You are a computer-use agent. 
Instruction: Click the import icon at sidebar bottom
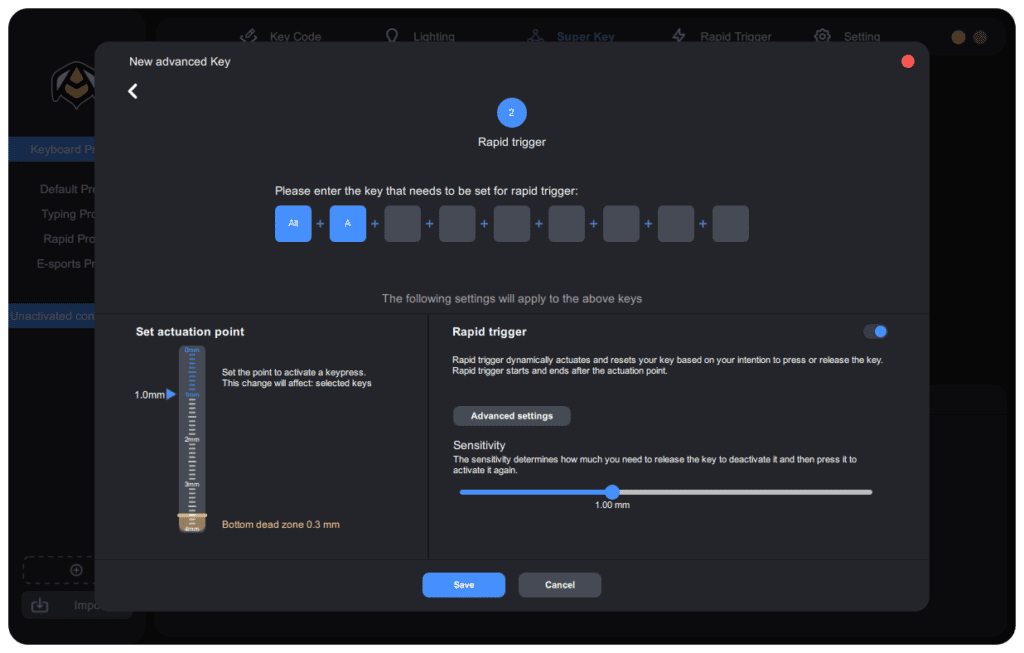pyautogui.click(x=40, y=605)
